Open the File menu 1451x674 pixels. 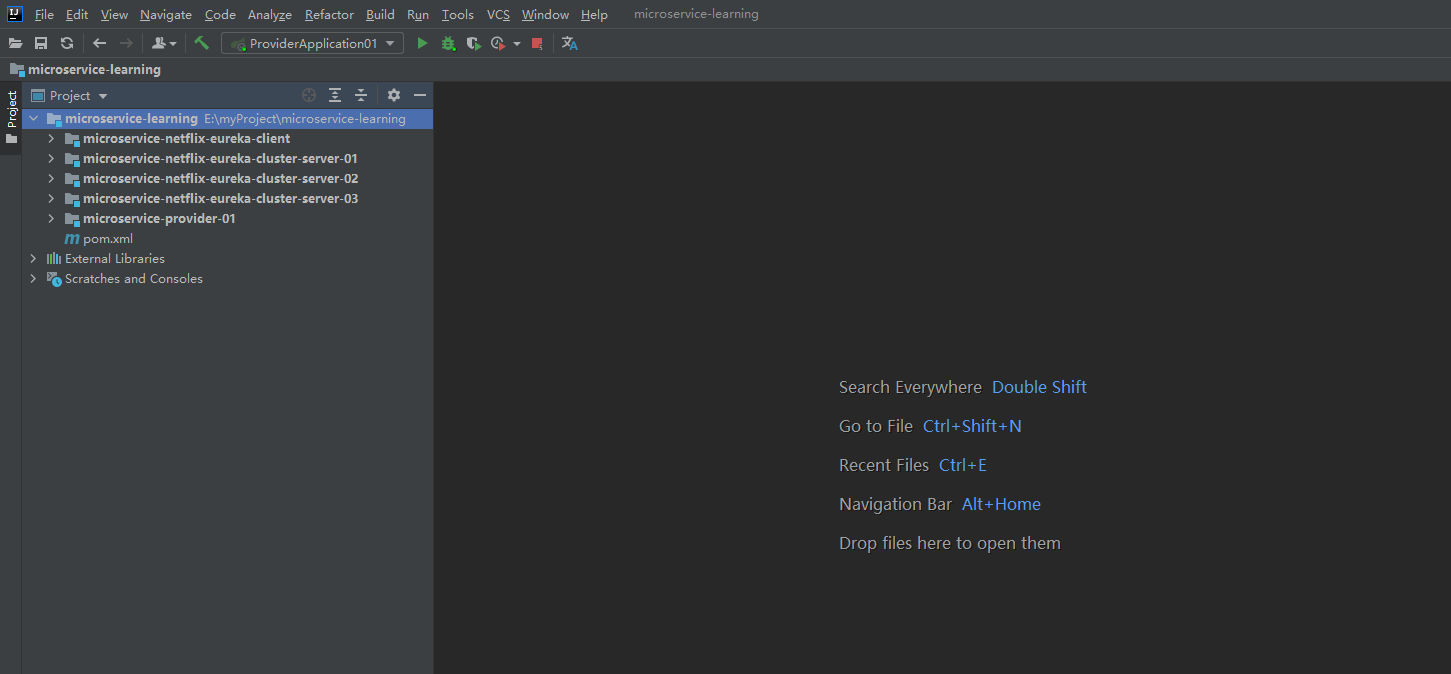44,14
